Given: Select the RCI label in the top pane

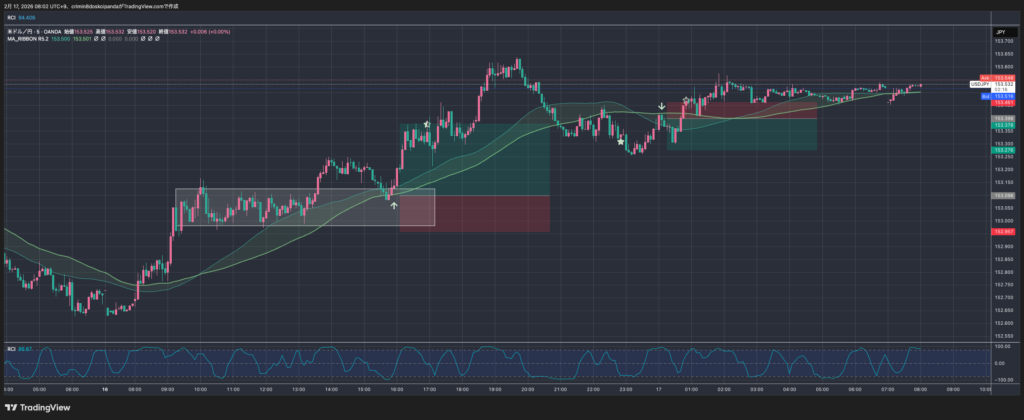Looking at the screenshot, I should (11, 17).
